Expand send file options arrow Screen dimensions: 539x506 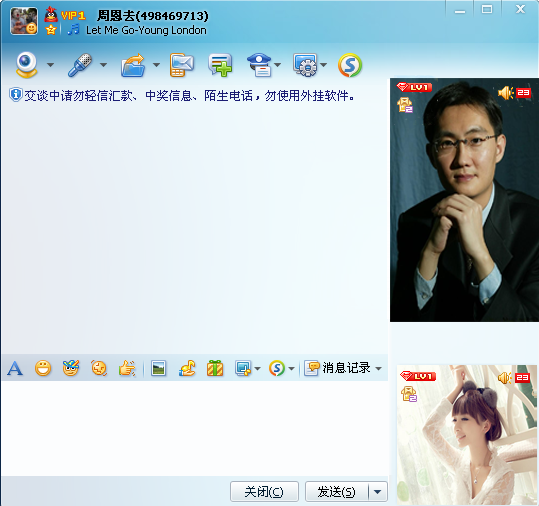[156, 65]
